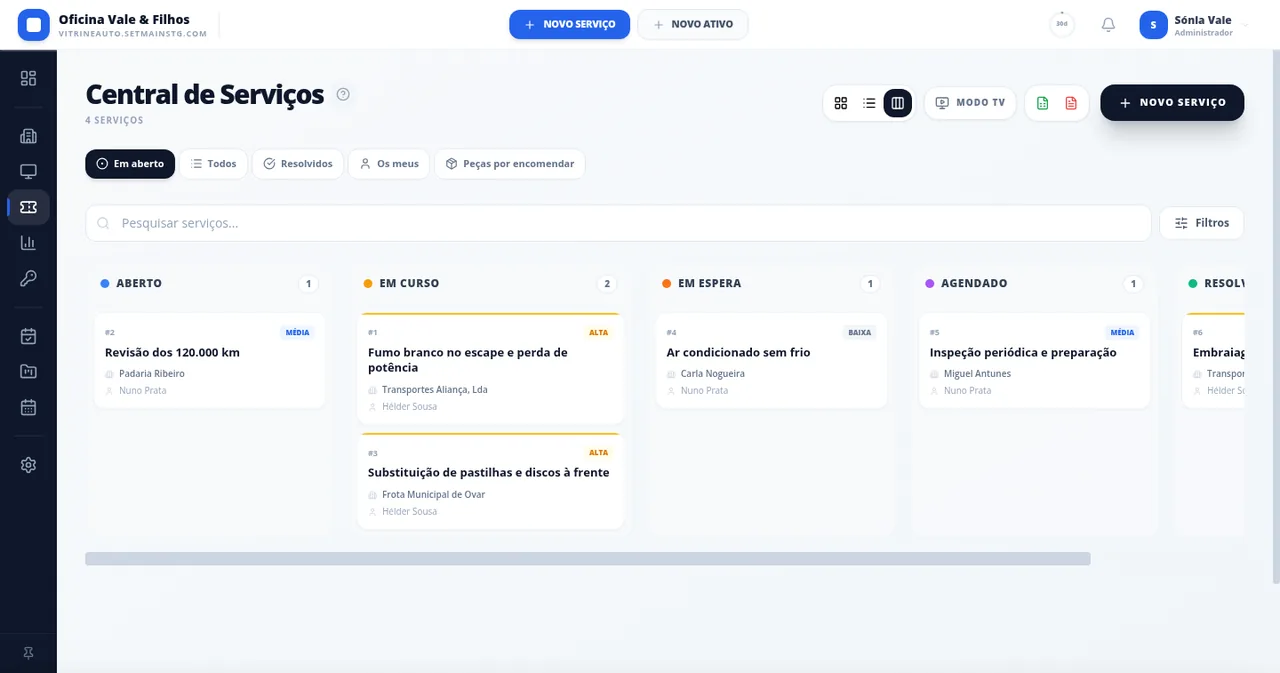Pin the sidebar with the pin icon
This screenshot has height=673, width=1280.
[x=28, y=653]
